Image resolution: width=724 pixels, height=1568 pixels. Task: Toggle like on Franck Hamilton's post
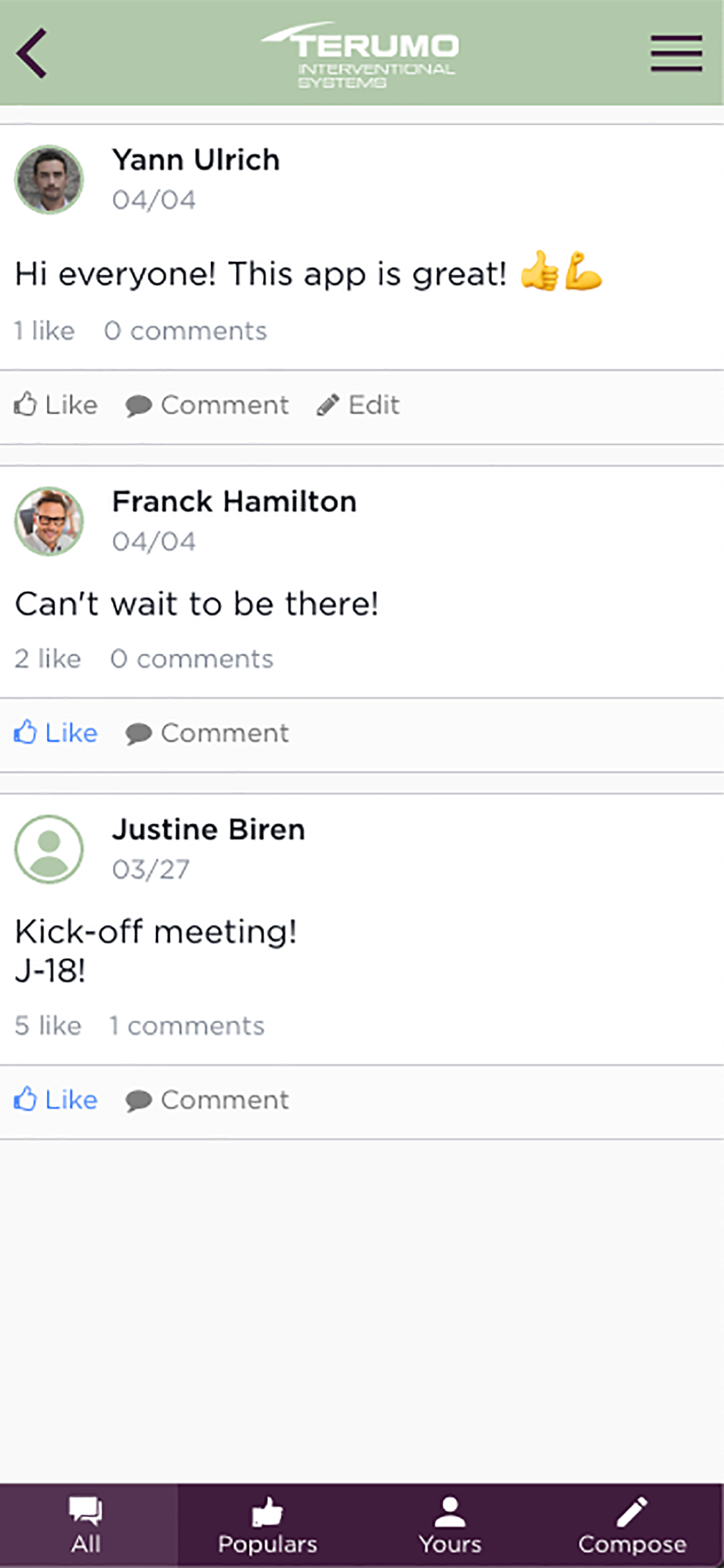coord(56,732)
